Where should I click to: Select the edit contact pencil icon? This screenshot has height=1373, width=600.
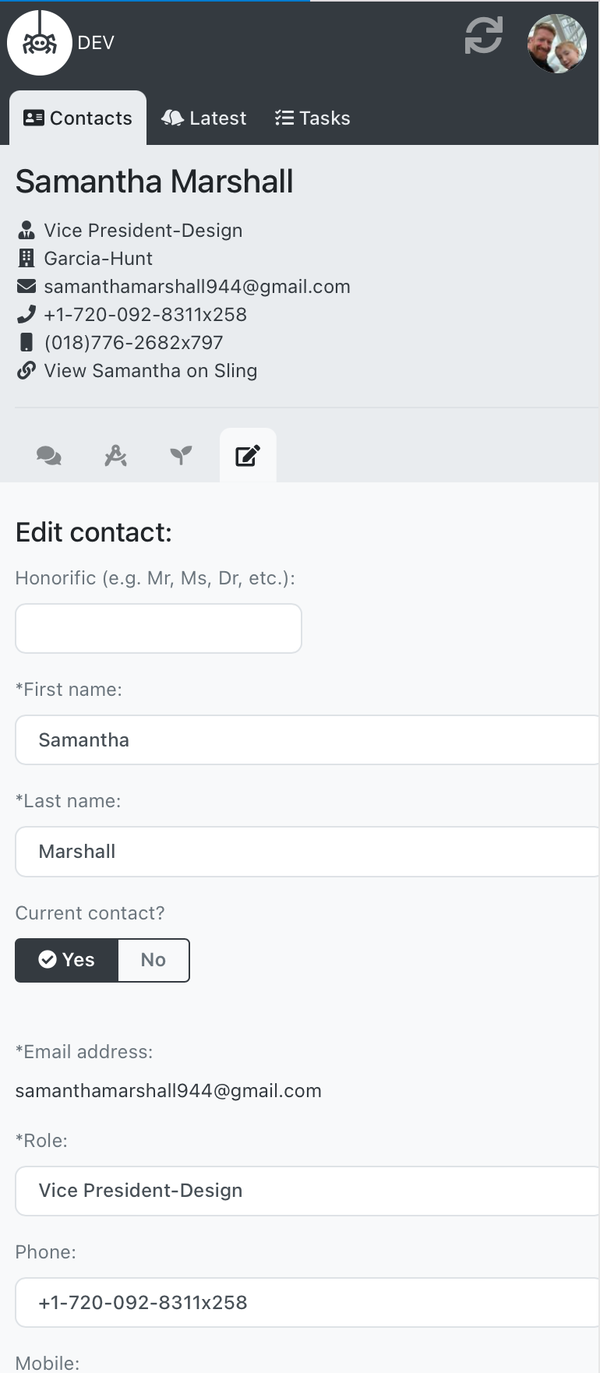tap(247, 457)
